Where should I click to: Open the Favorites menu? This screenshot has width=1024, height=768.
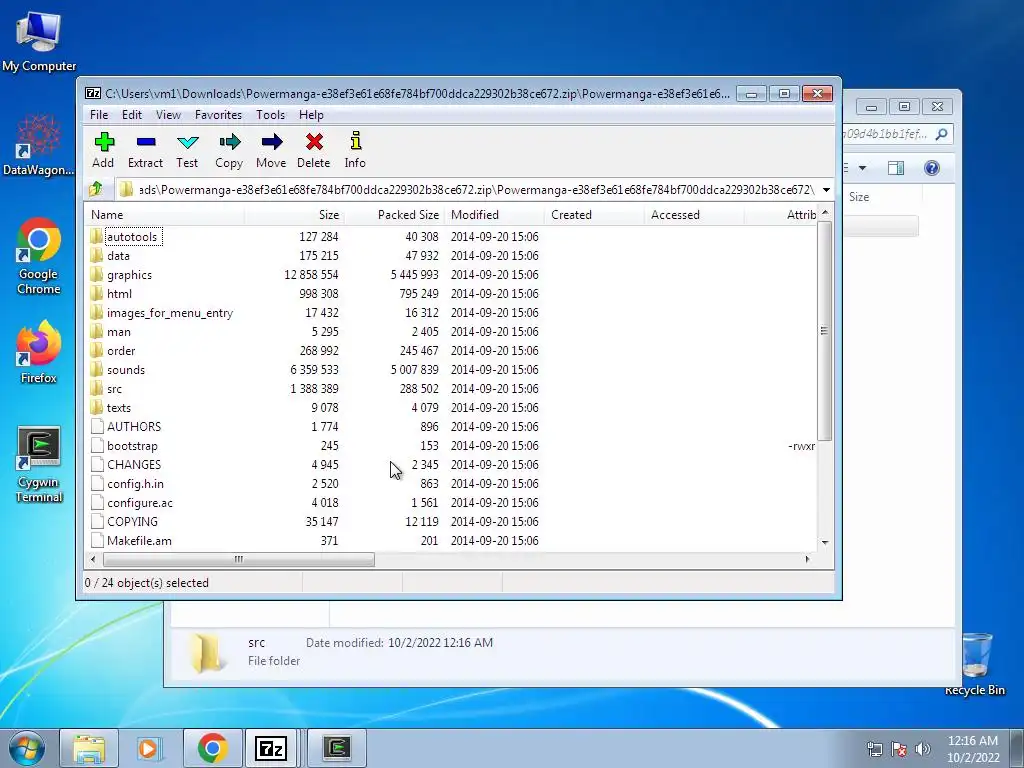pos(218,114)
